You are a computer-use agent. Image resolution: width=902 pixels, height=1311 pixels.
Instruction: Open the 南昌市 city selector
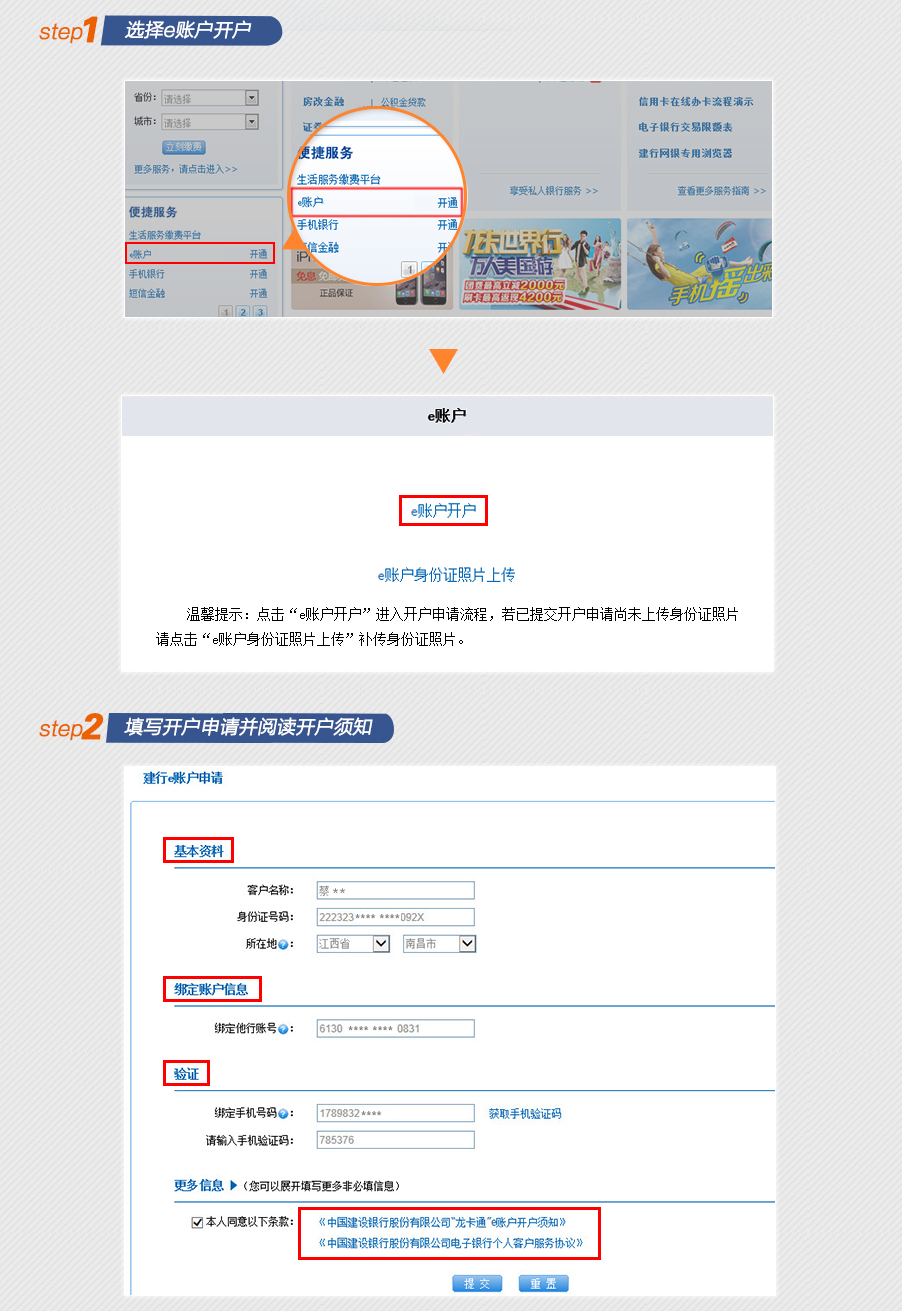click(x=439, y=943)
